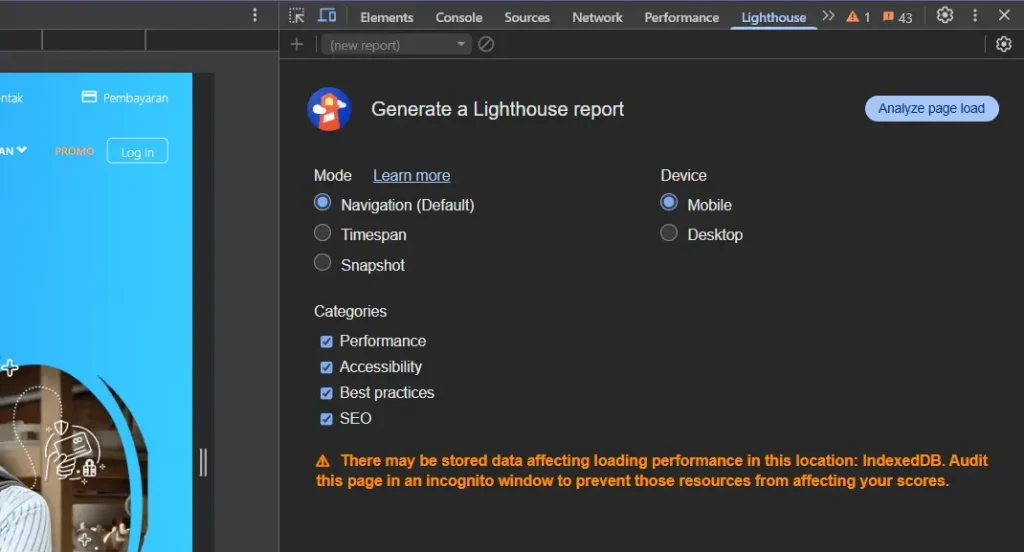The height and width of the screenshot is (552, 1024).
Task: Grab the viewport resize handle bars
Action: click(203, 463)
